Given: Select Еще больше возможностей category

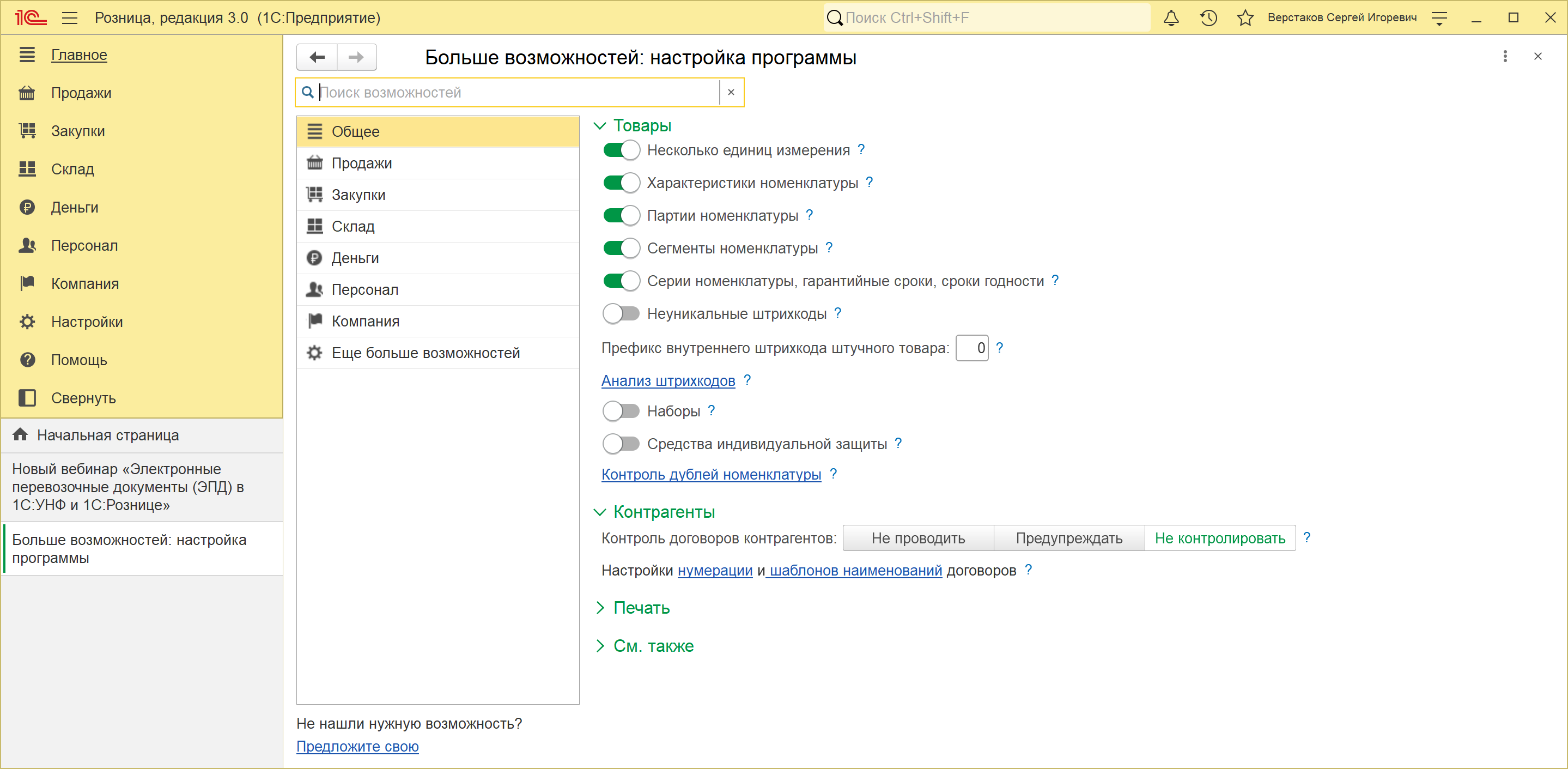Looking at the screenshot, I should pos(437,353).
